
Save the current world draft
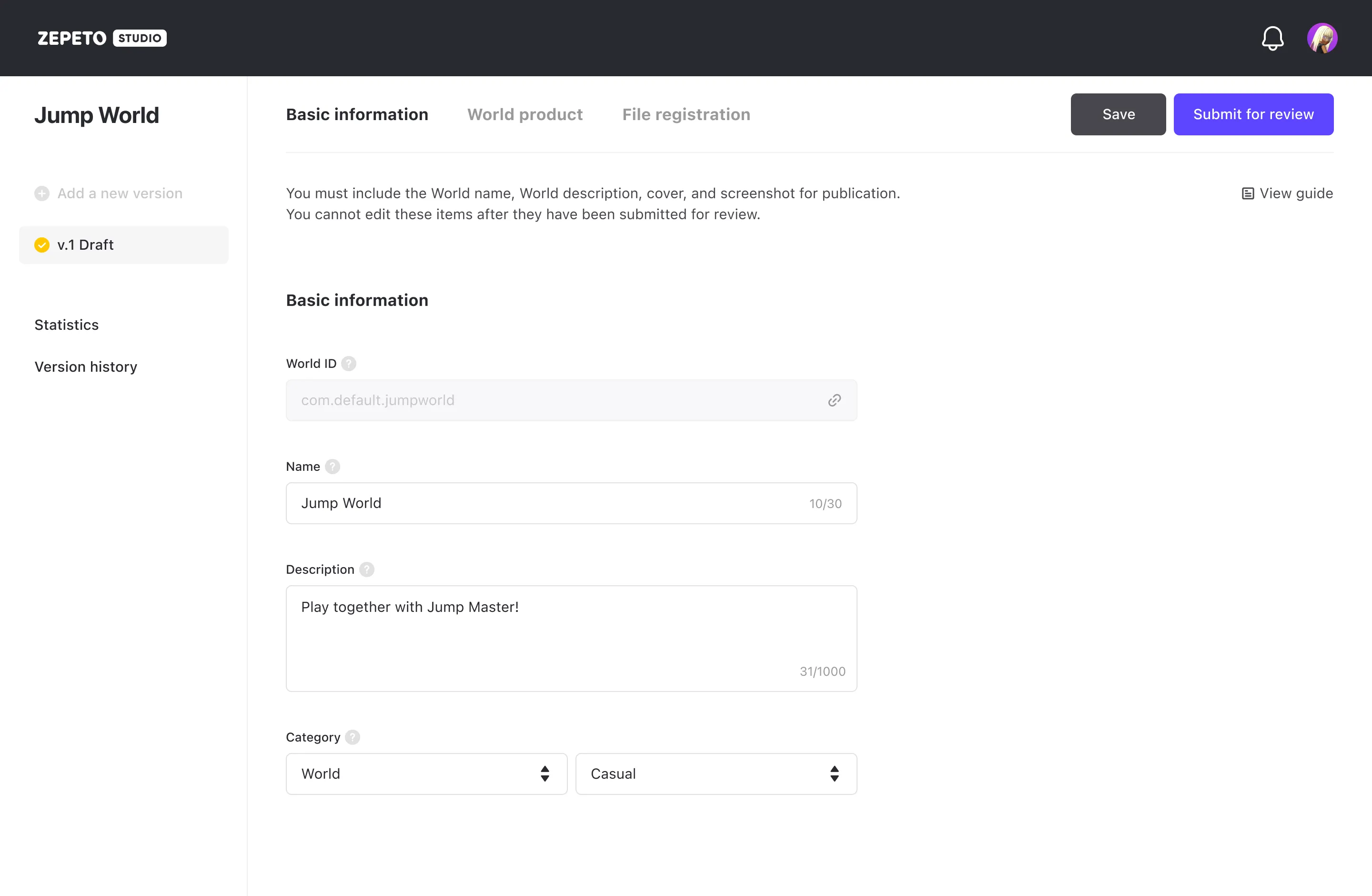coord(1118,114)
